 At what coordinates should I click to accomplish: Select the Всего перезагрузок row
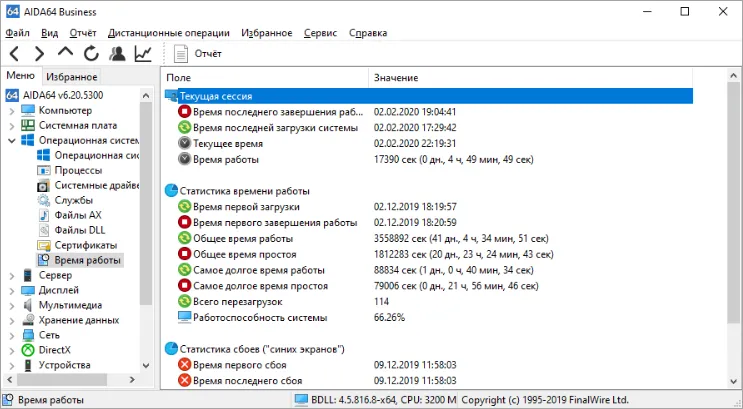click(x=428, y=302)
